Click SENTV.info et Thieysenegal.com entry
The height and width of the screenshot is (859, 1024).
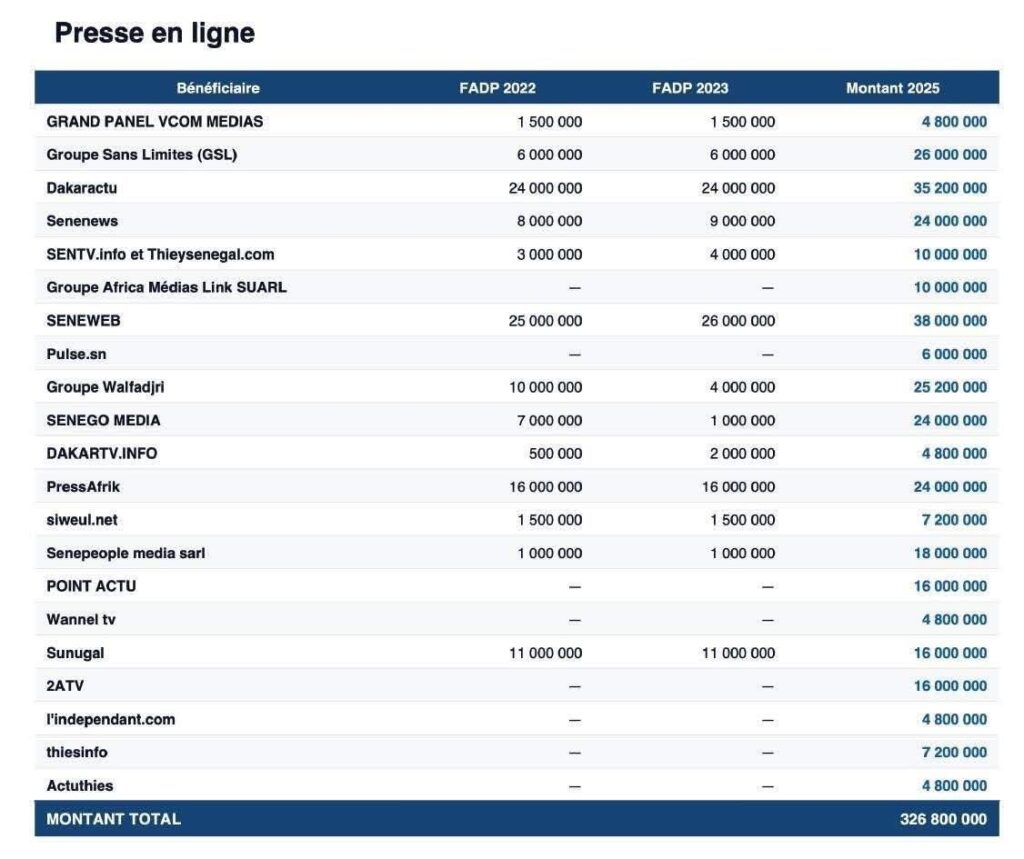(160, 254)
